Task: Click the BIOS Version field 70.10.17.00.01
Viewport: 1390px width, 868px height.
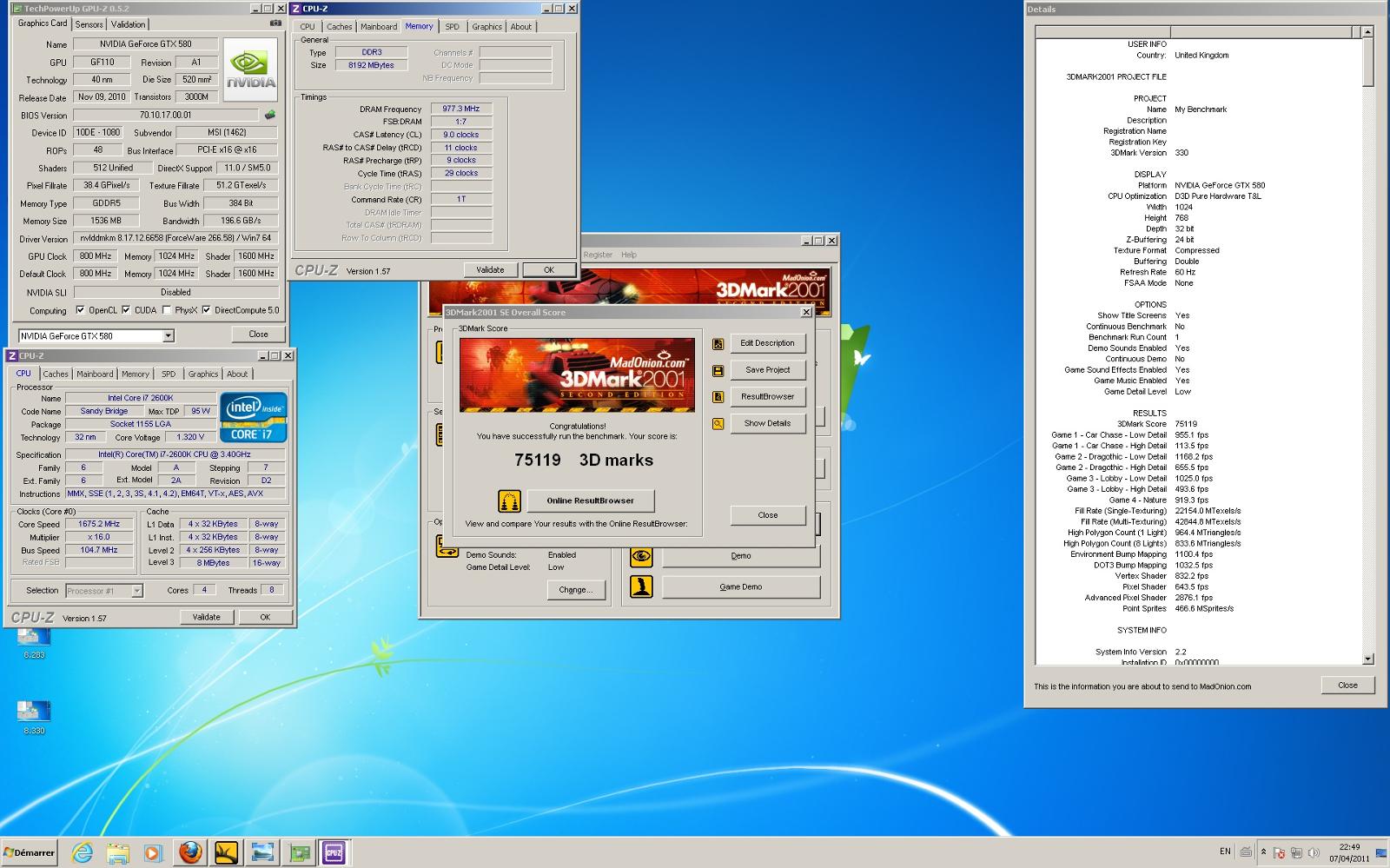Action: (165, 115)
